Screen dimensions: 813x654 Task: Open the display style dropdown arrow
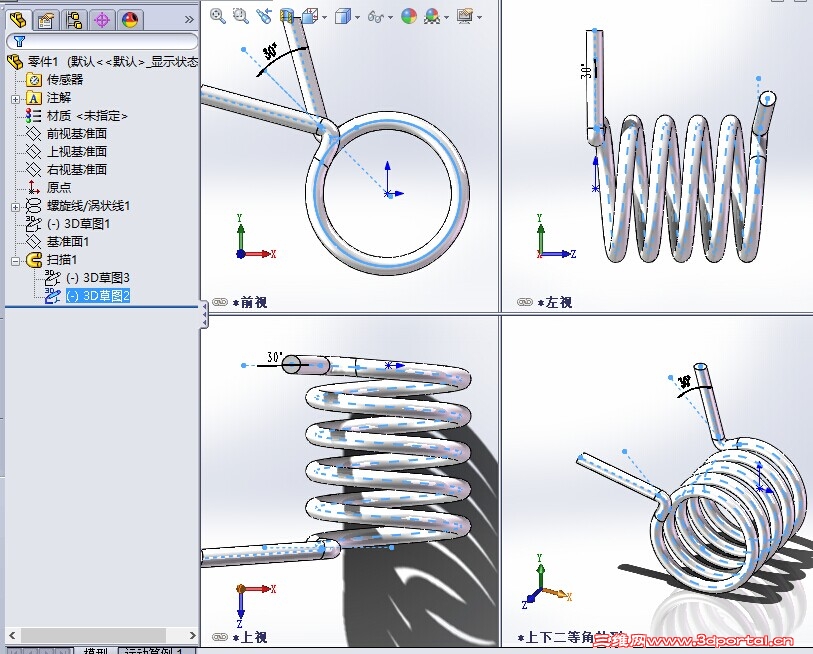click(356, 15)
